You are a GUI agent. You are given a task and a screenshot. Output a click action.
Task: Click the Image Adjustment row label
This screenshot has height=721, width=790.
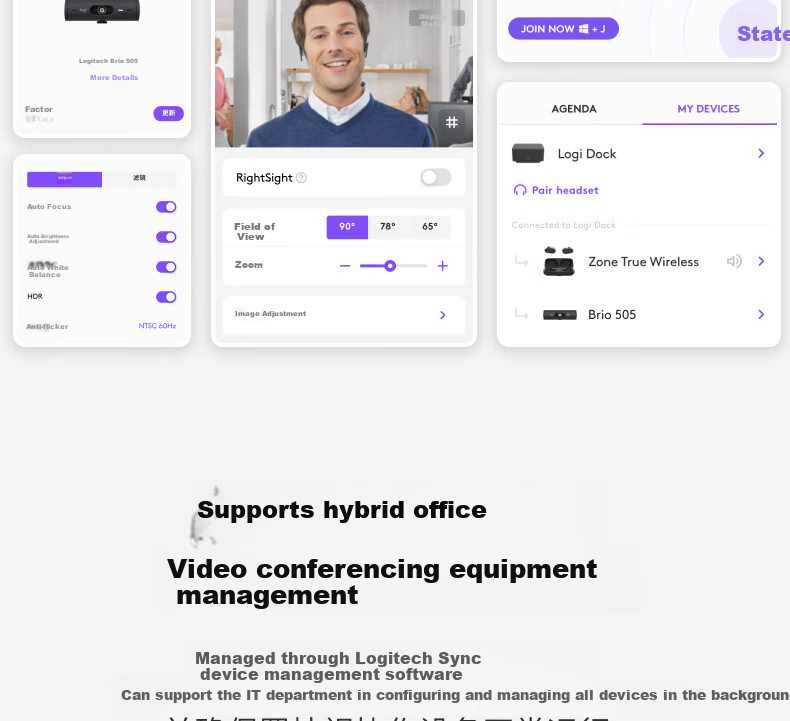pyautogui.click(x=270, y=313)
